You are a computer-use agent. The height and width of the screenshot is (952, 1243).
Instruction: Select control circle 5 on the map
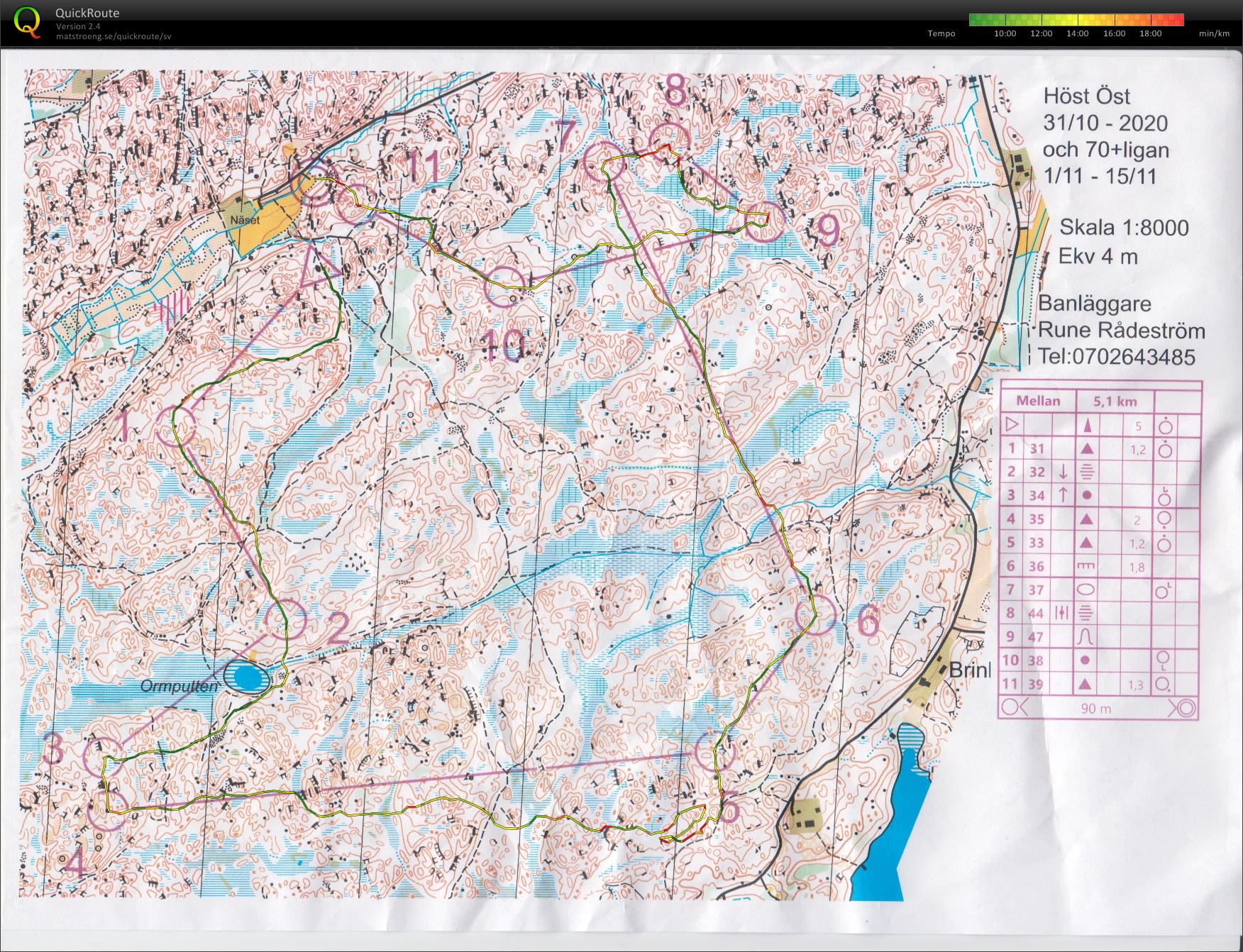715,752
